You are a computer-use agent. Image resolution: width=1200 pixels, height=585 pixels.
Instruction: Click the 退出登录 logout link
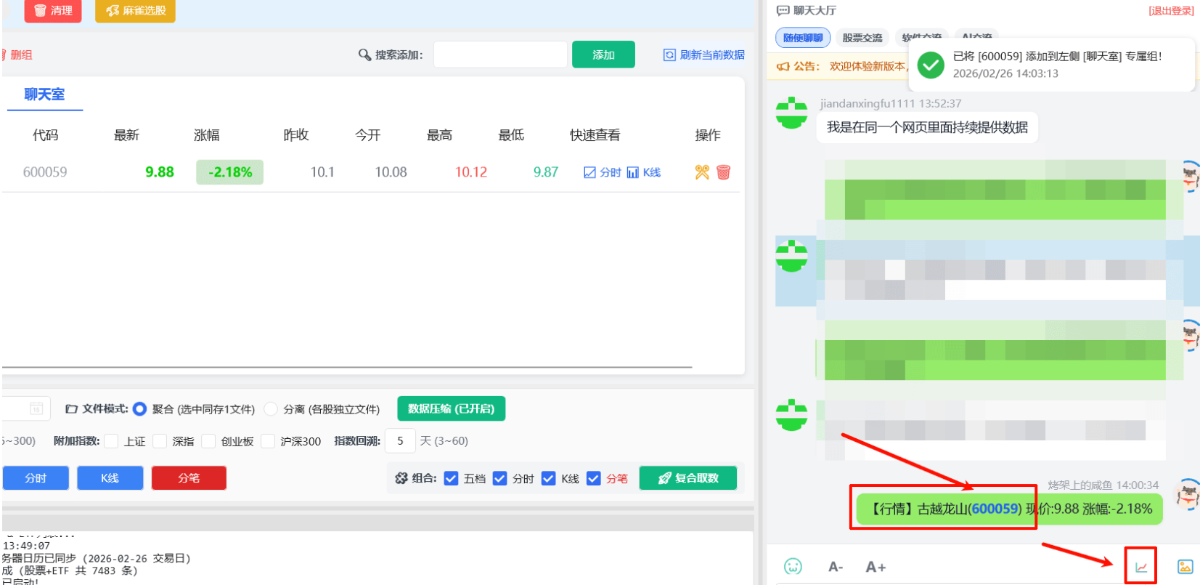[x=1171, y=10]
